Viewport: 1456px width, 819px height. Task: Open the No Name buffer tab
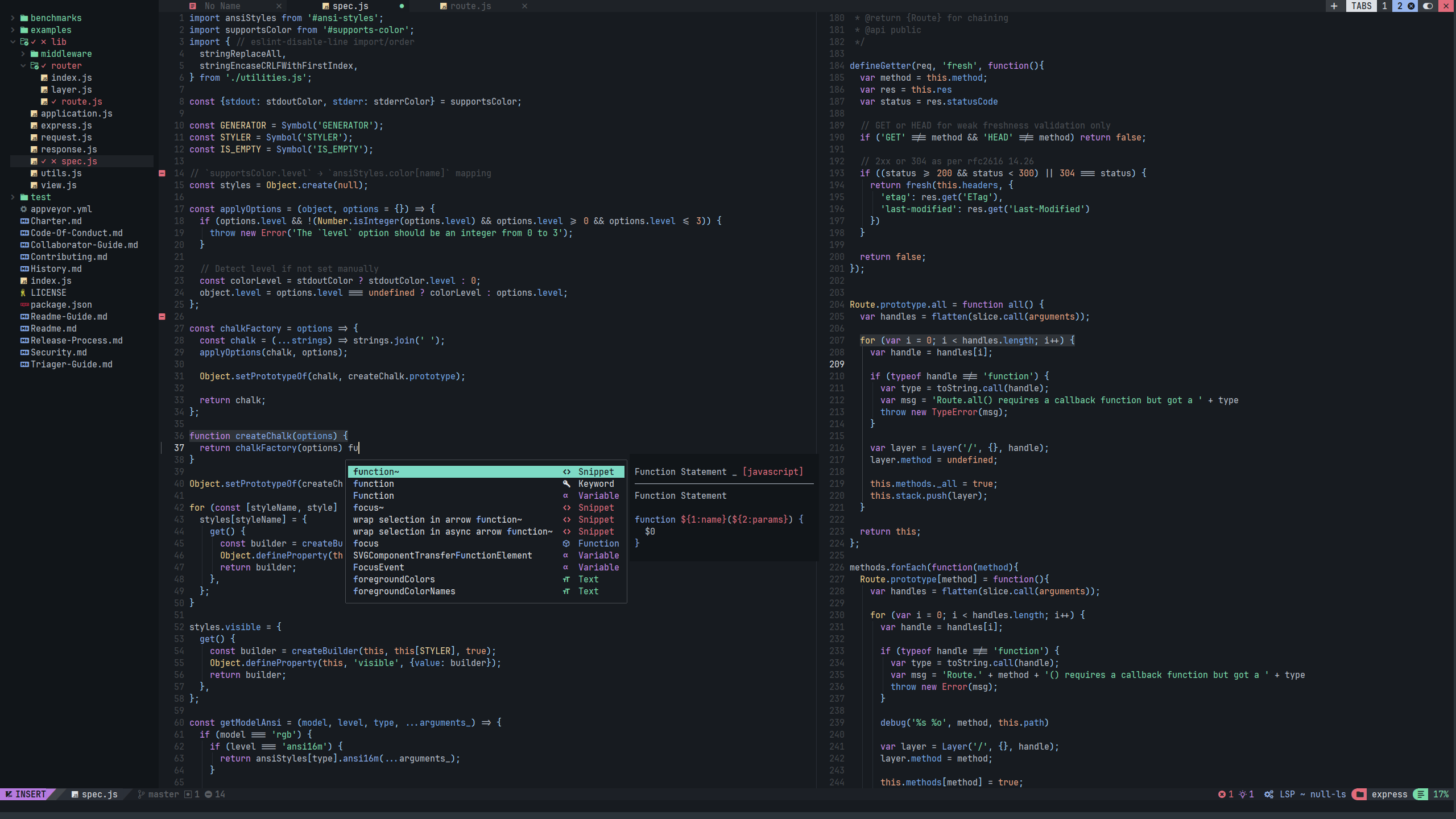[222, 6]
